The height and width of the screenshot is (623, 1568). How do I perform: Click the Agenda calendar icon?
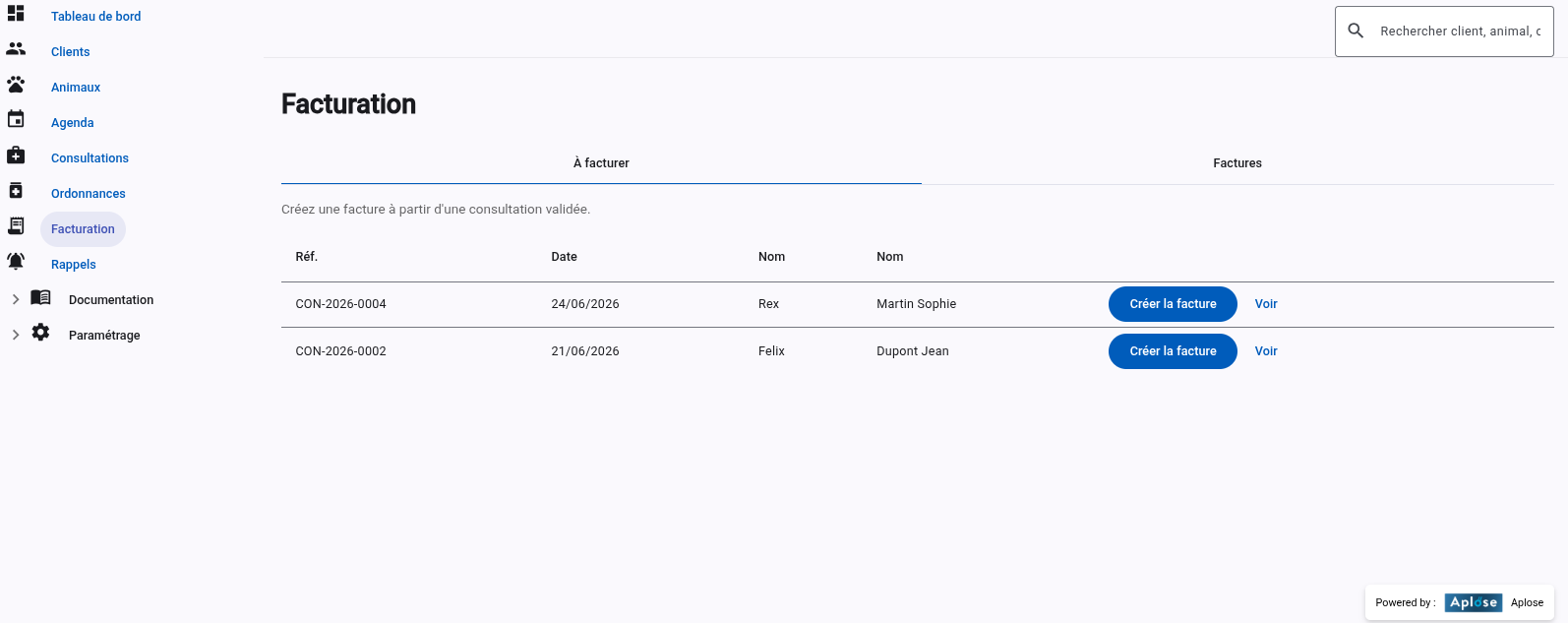point(16,119)
